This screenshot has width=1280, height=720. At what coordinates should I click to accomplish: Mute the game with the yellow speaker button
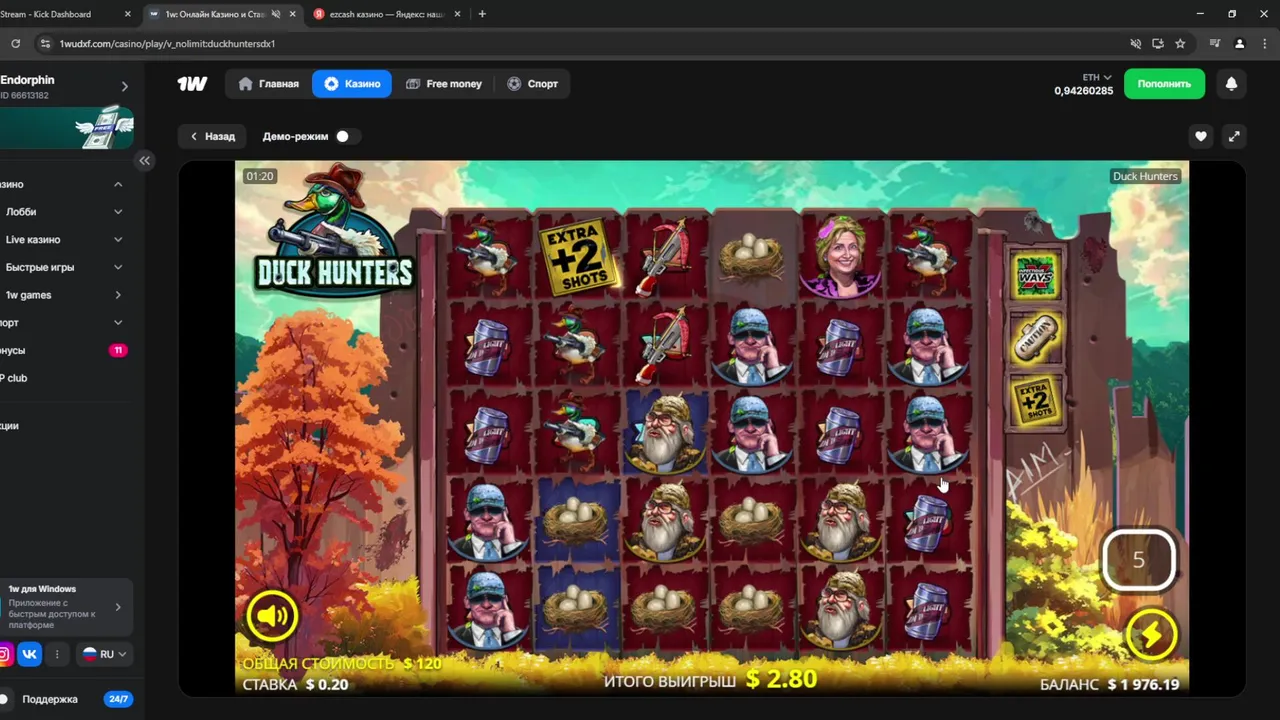pyautogui.click(x=272, y=617)
